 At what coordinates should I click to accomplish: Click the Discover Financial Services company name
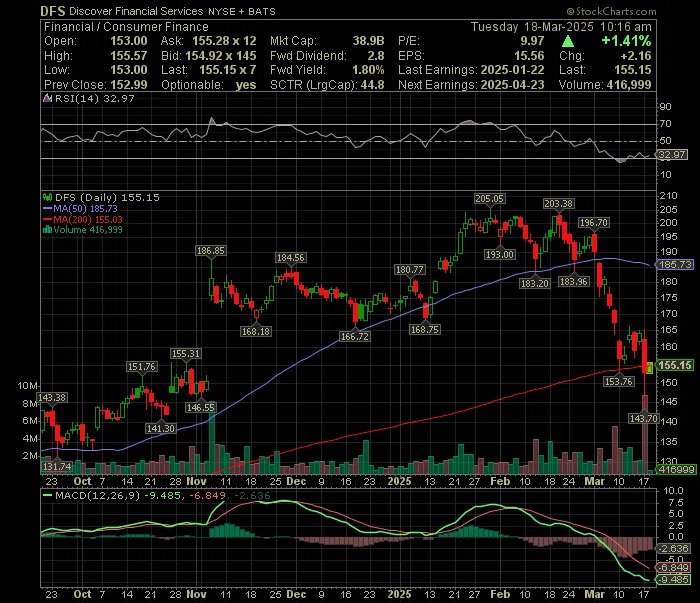[x=136, y=11]
